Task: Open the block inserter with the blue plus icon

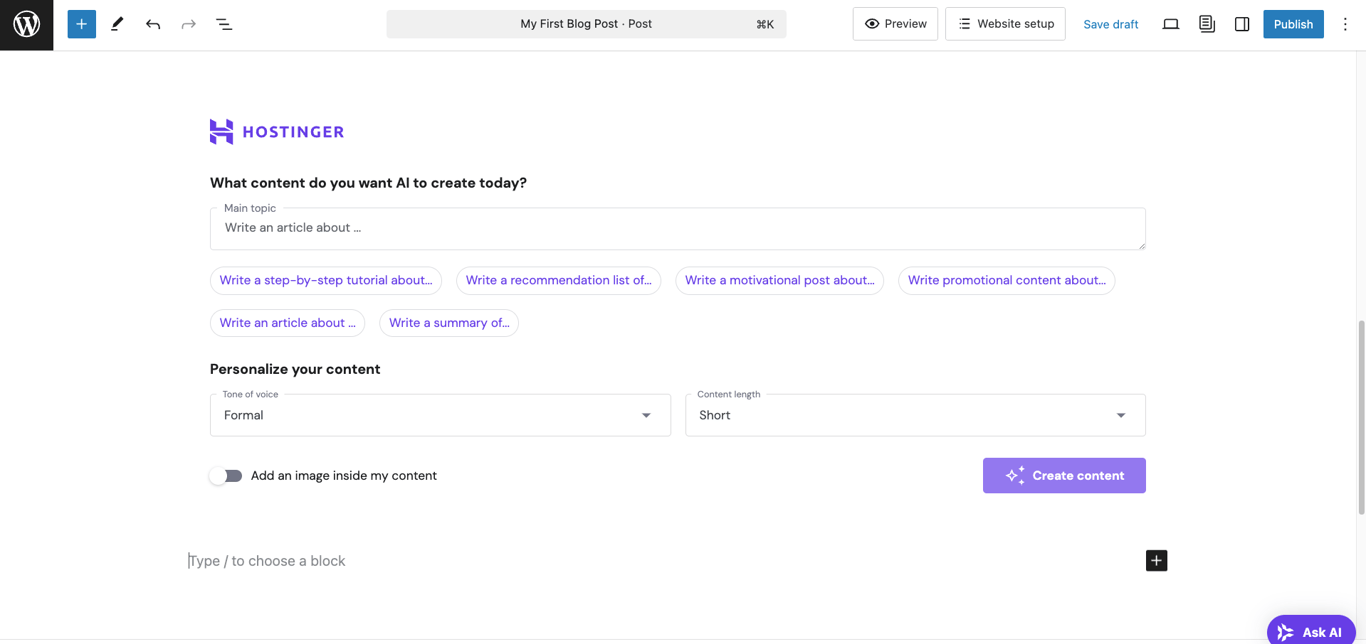Action: (x=81, y=23)
